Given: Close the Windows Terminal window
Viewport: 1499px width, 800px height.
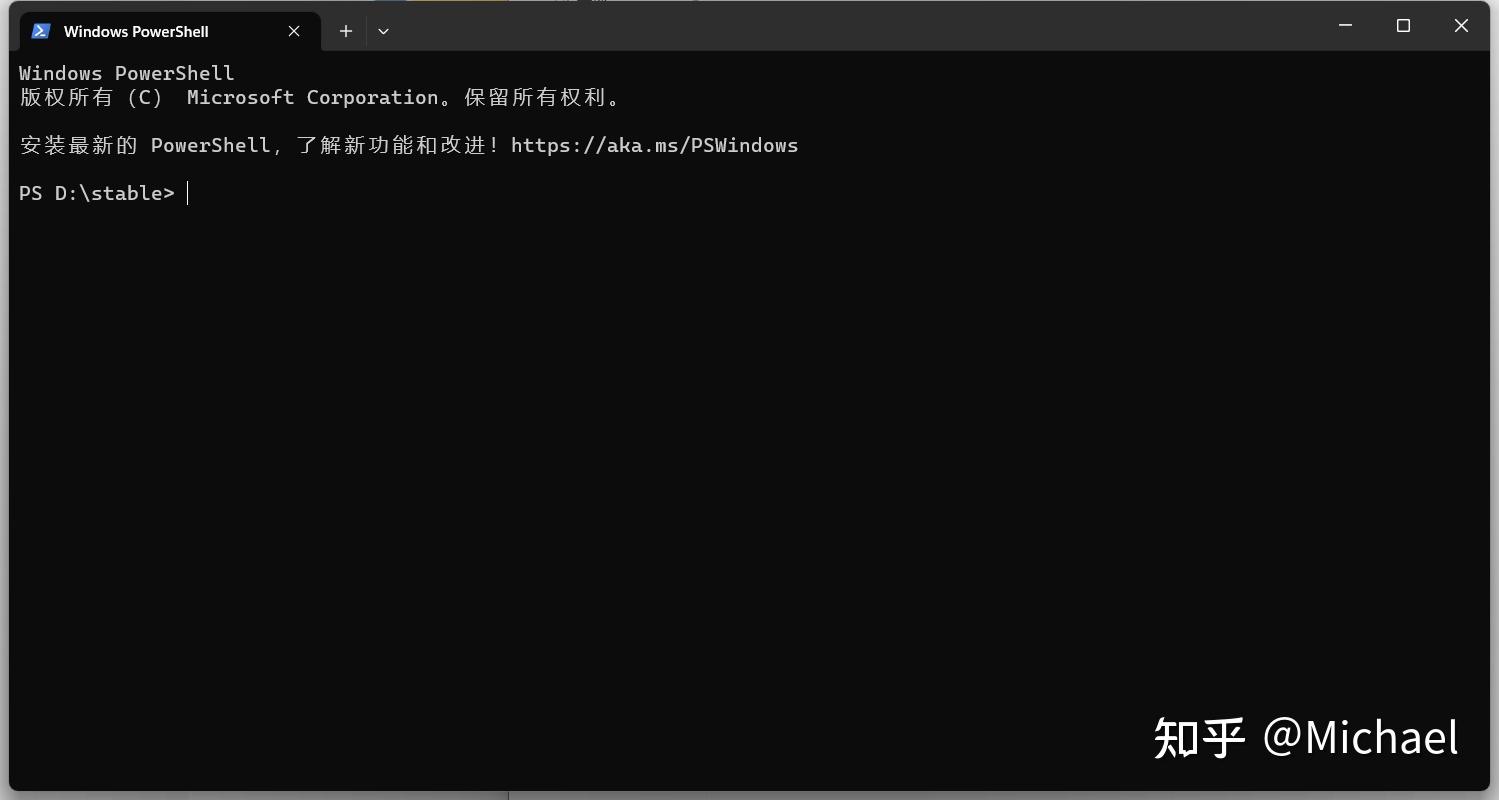Looking at the screenshot, I should tap(1461, 26).
